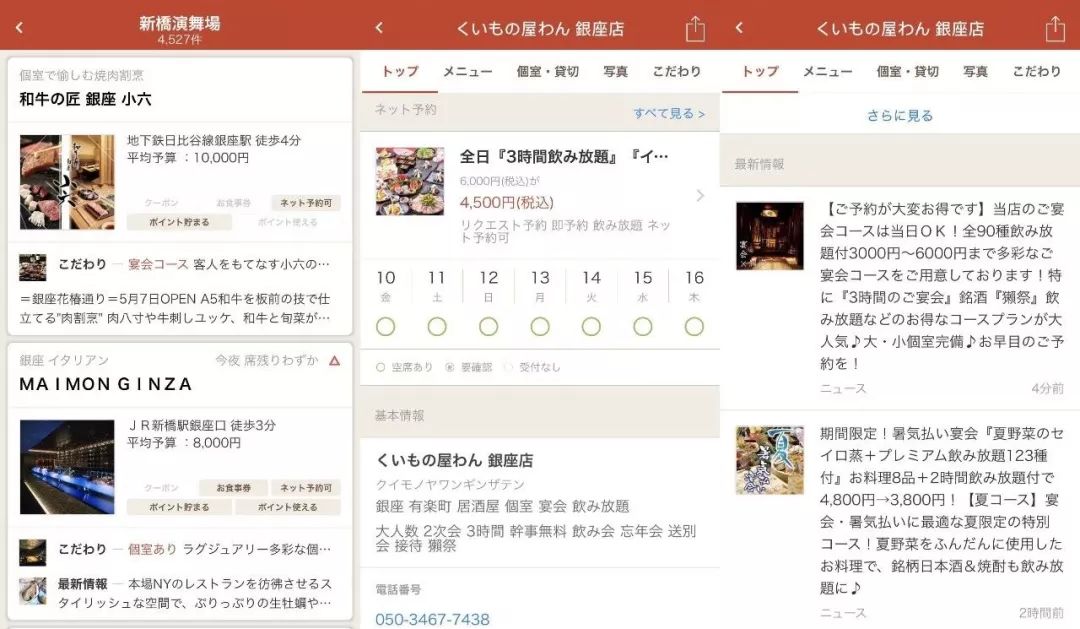
Task: Expand more items with さらに見る
Action: click(900, 115)
